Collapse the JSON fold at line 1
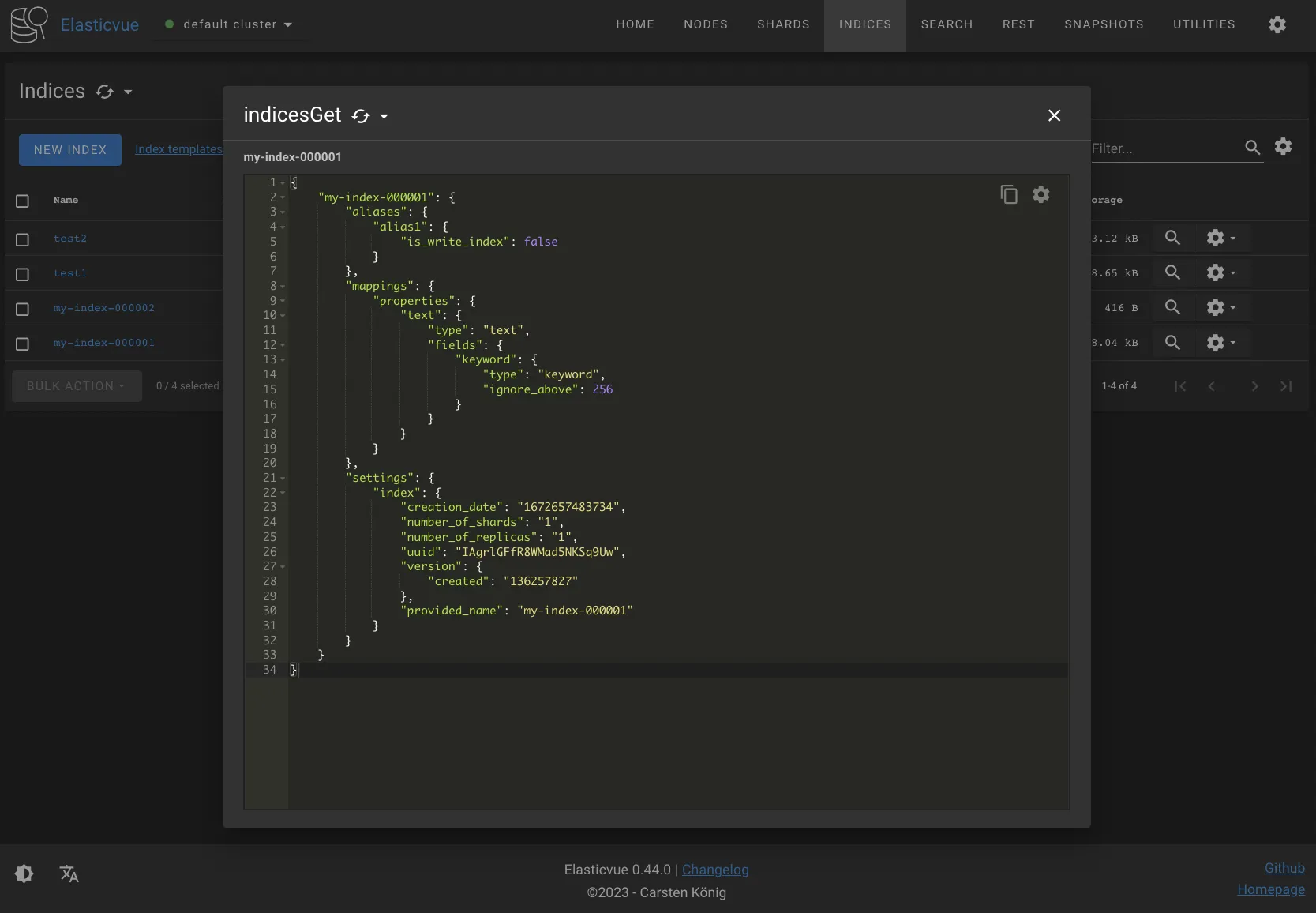Screen dimensions: 1316x913 coord(283,183)
